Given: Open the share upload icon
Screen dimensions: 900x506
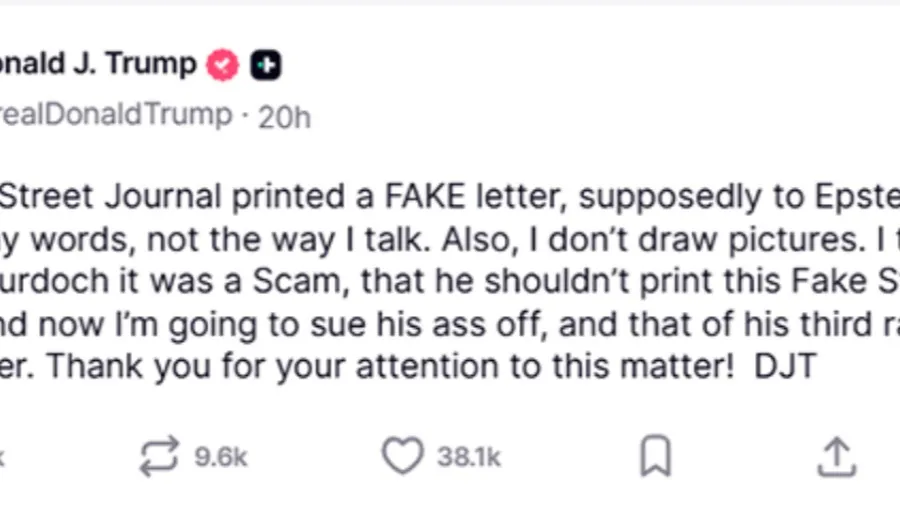Looking at the screenshot, I should 836,456.
